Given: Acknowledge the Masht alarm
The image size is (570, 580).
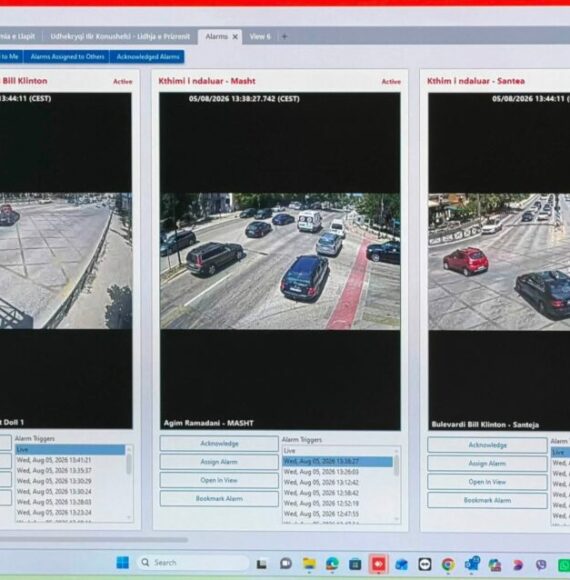Looking at the screenshot, I should point(219,443).
